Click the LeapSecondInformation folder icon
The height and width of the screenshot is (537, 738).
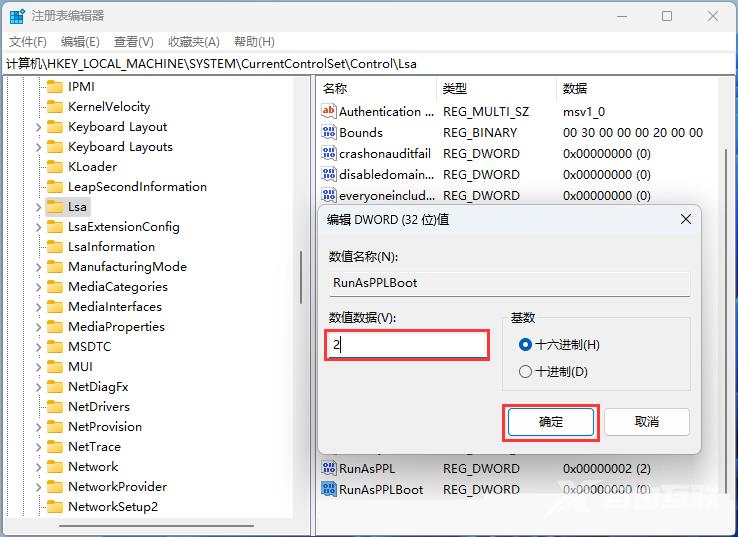pyautogui.click(x=55, y=187)
